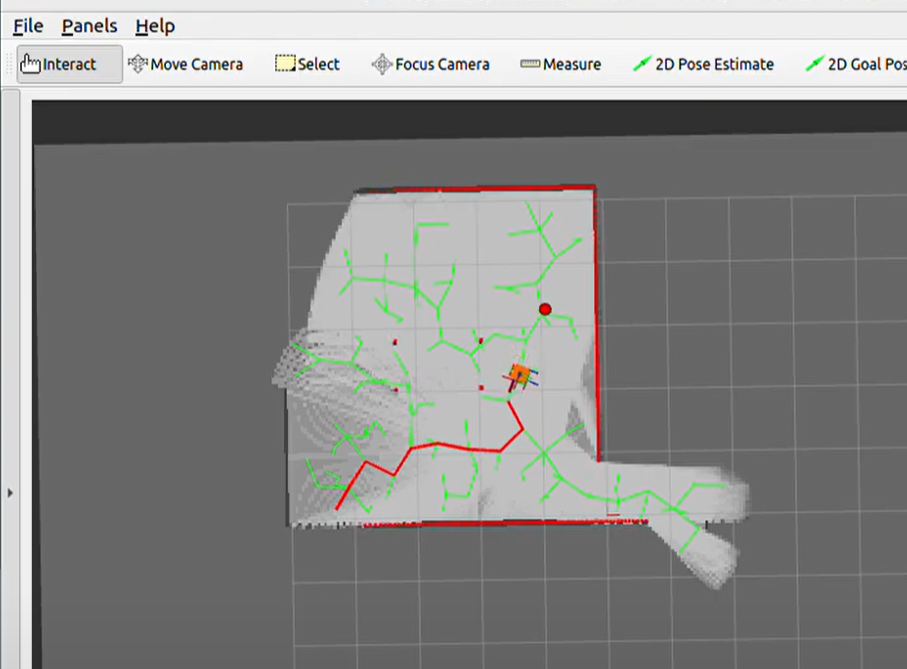Screen dimensions: 907x669
Task: Open the Help menu
Action: (x=155, y=26)
